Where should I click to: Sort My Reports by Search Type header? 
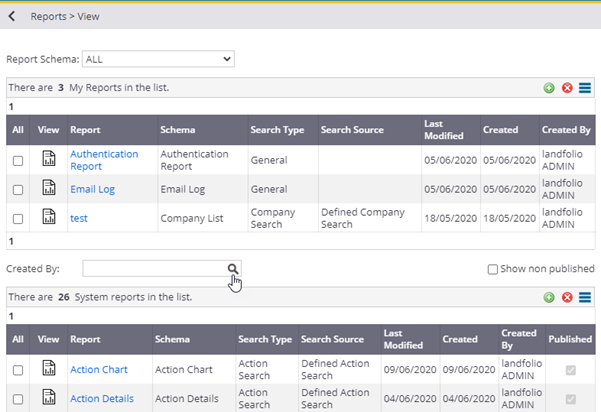tap(277, 130)
